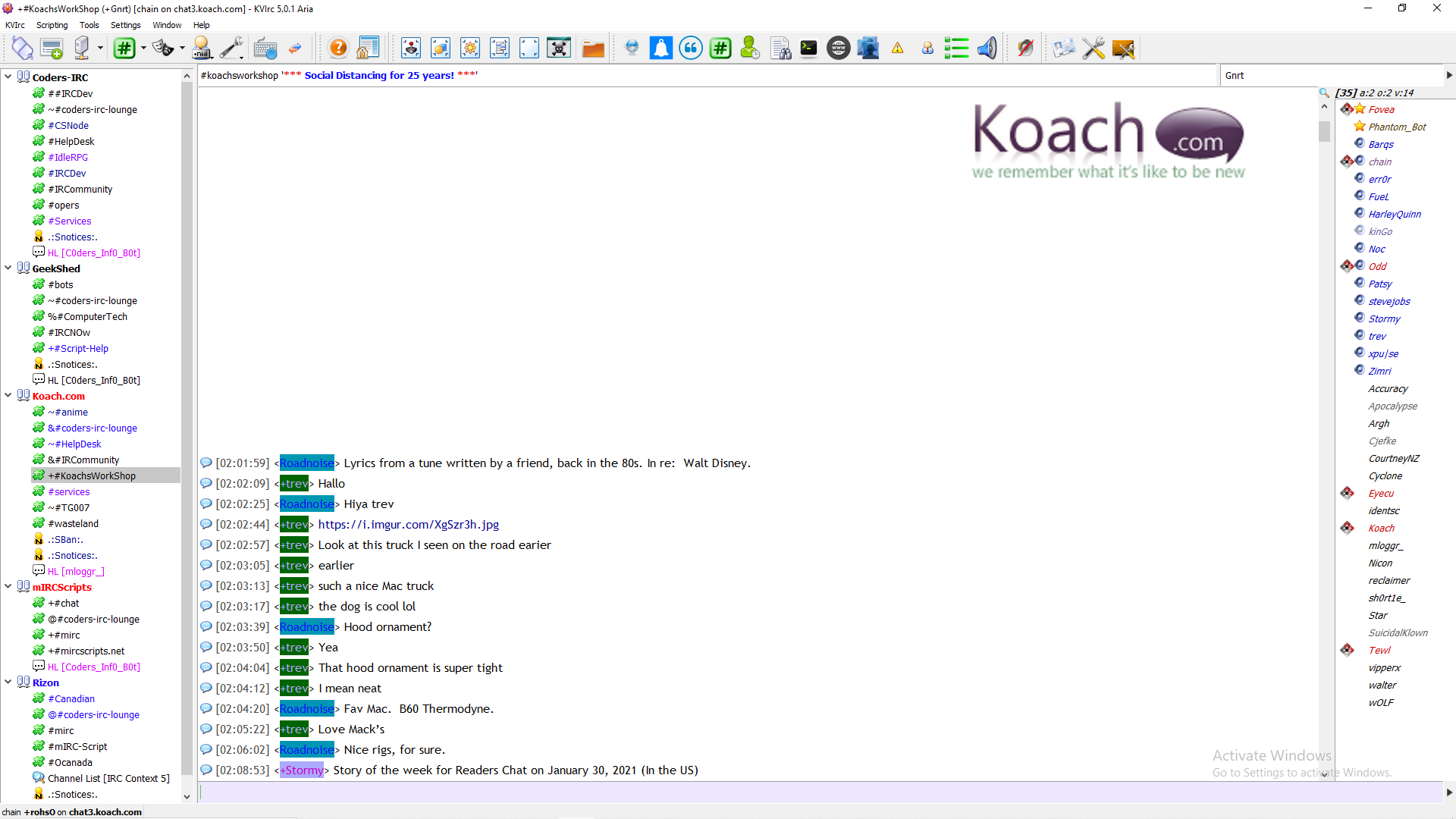Screen dimensions: 1456x819
Task: Collapse the Coders-IRC network tree
Action: (8, 77)
